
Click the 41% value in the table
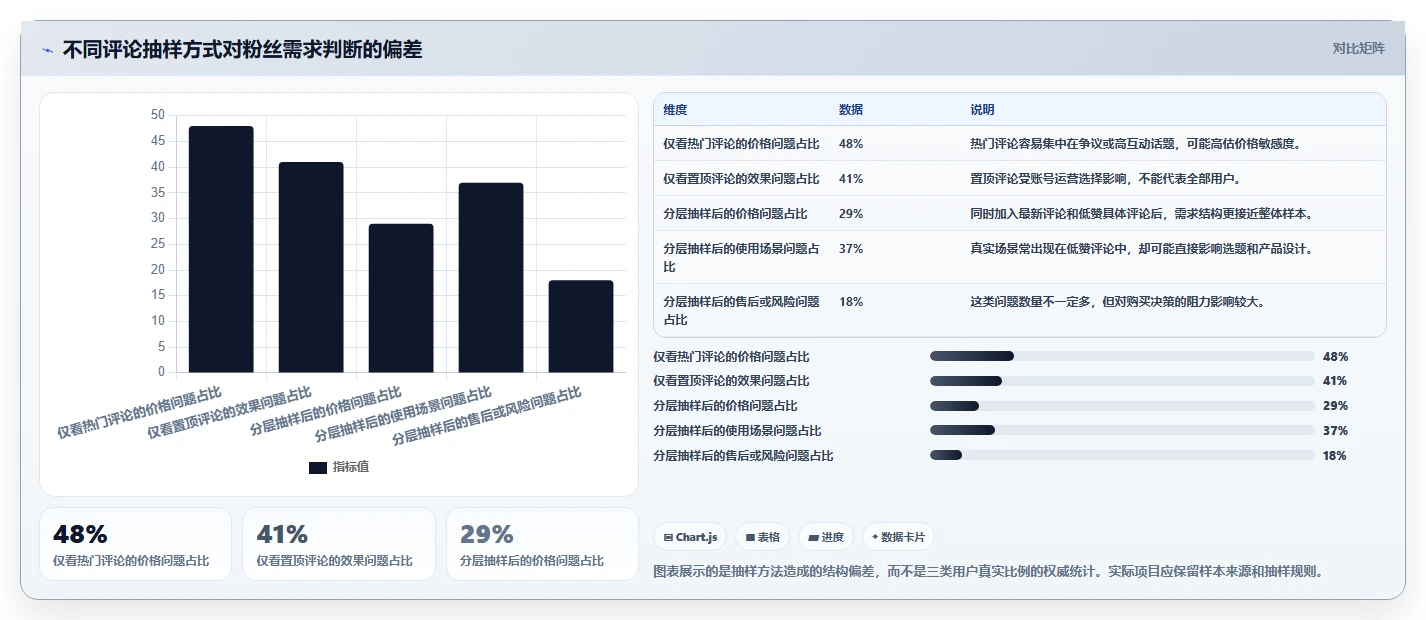pyautogui.click(x=851, y=179)
